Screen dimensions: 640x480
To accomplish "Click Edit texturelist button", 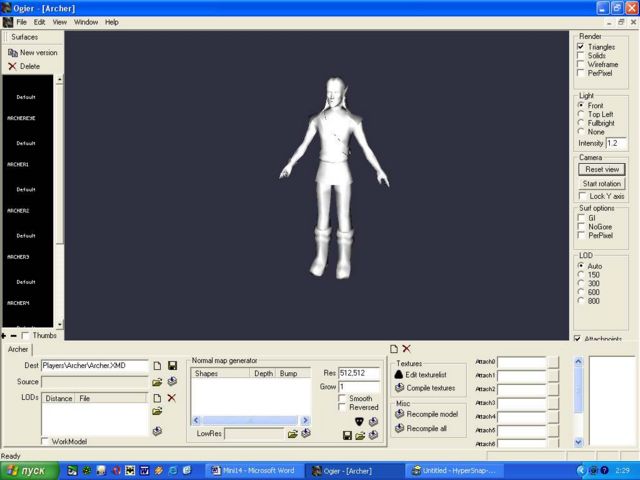I will pos(420,374).
